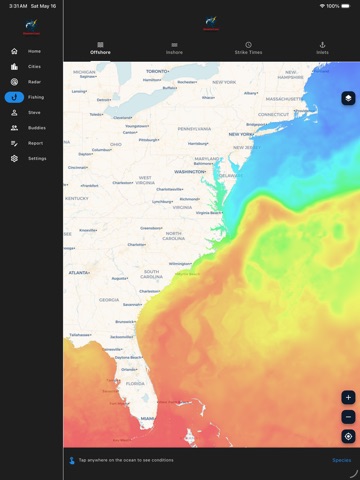
Task: Click the map layers button
Action: [348, 98]
